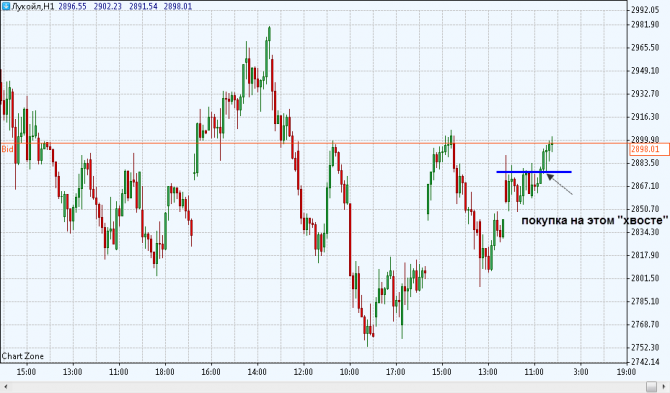Click the high value 2902.23 in header
Screen dimensions: 670x393
click(x=107, y=7)
